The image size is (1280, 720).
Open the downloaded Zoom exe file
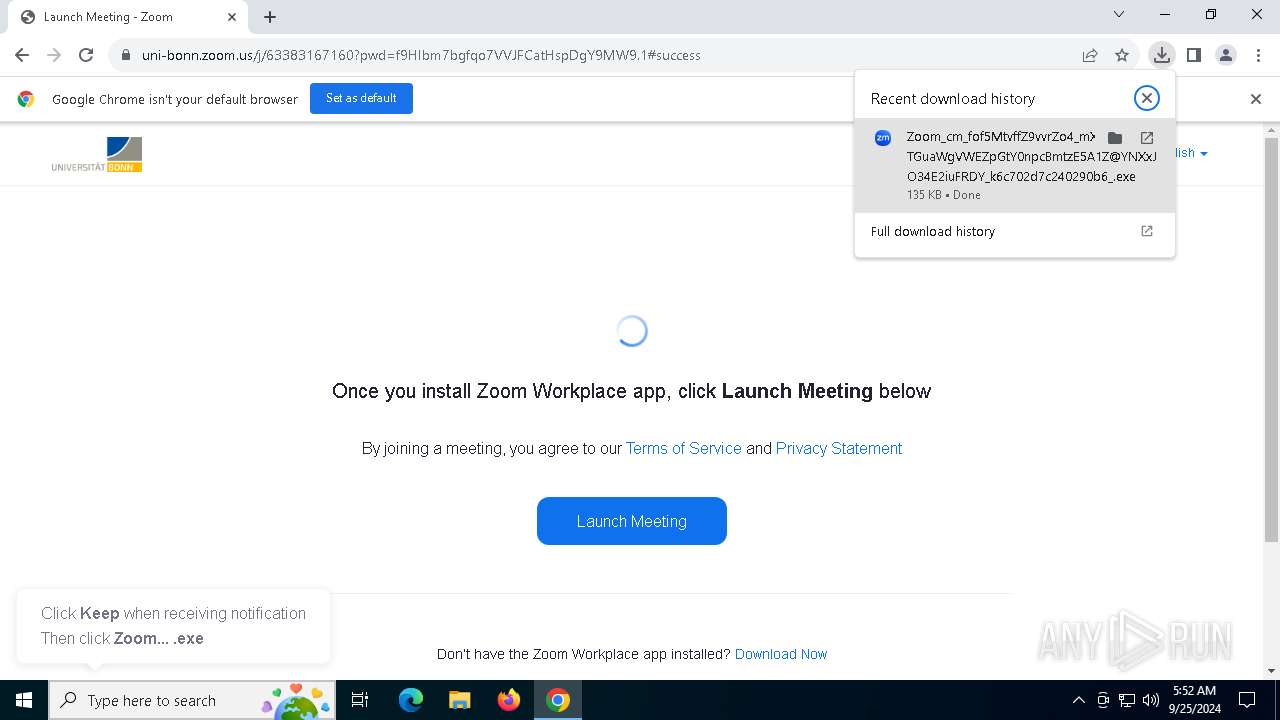(1147, 137)
